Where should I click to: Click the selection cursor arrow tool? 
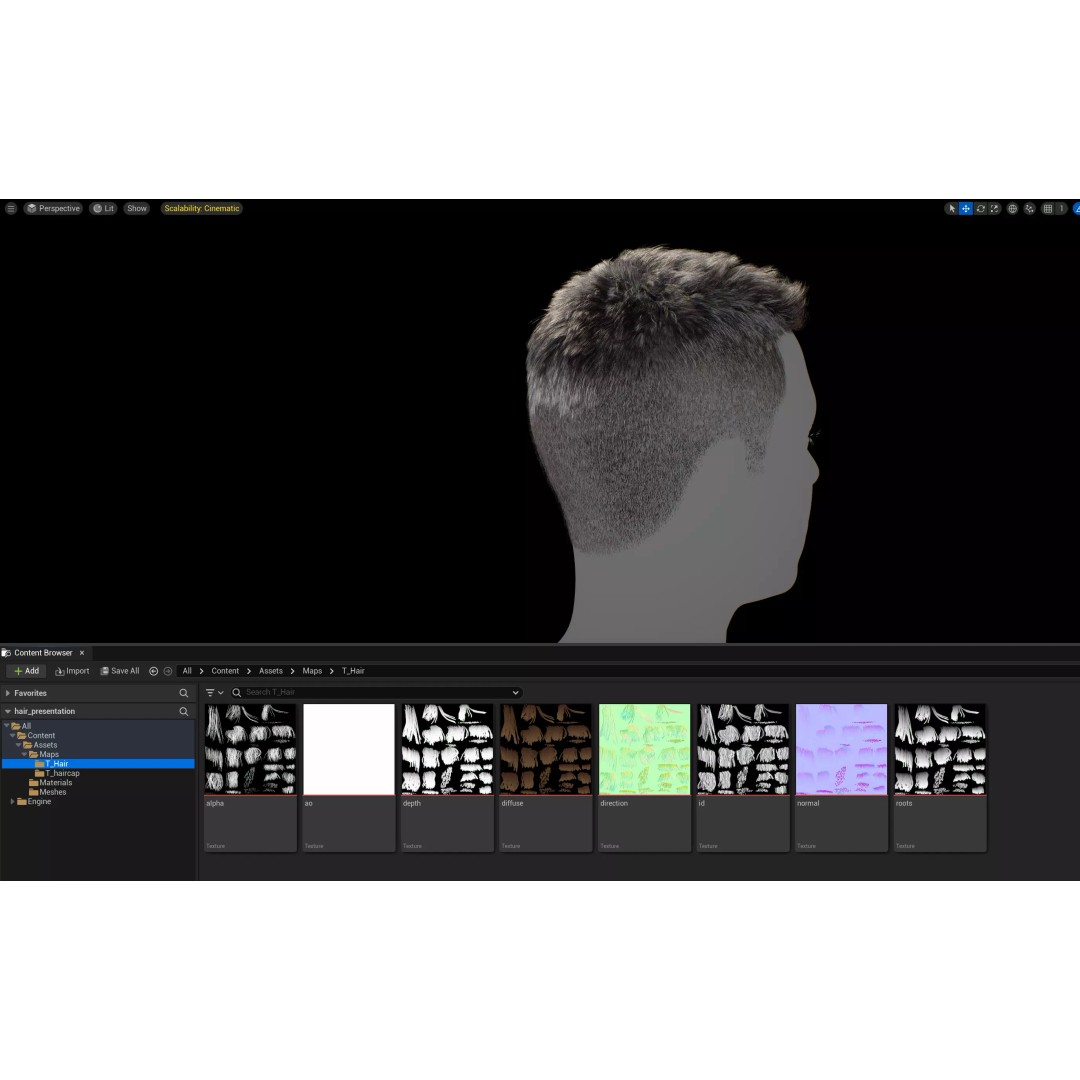952,209
